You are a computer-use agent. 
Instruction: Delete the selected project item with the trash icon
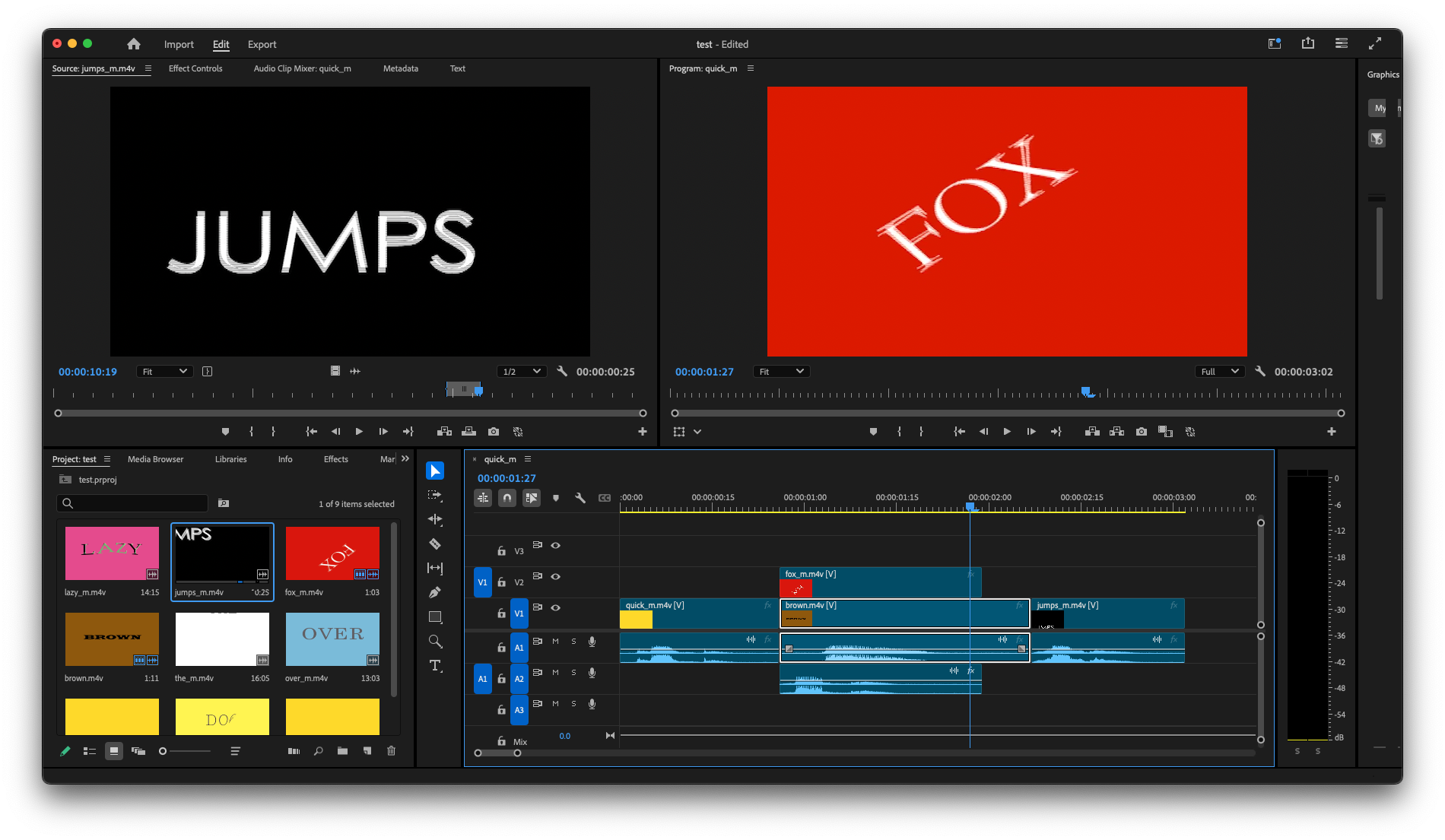coord(391,751)
